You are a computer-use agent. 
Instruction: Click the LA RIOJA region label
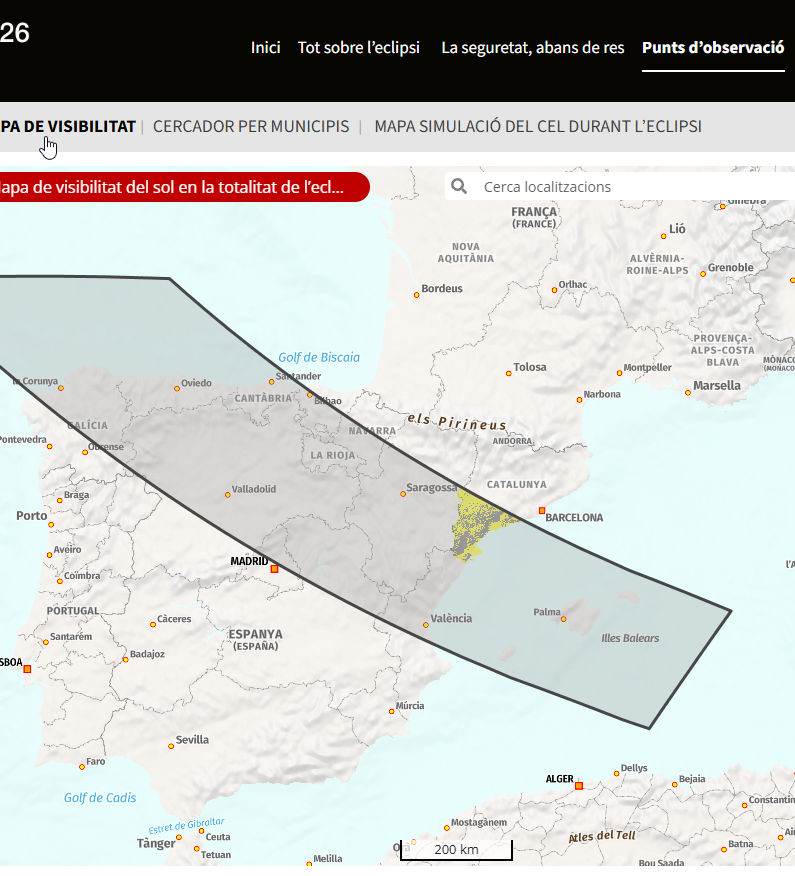pyautogui.click(x=332, y=455)
